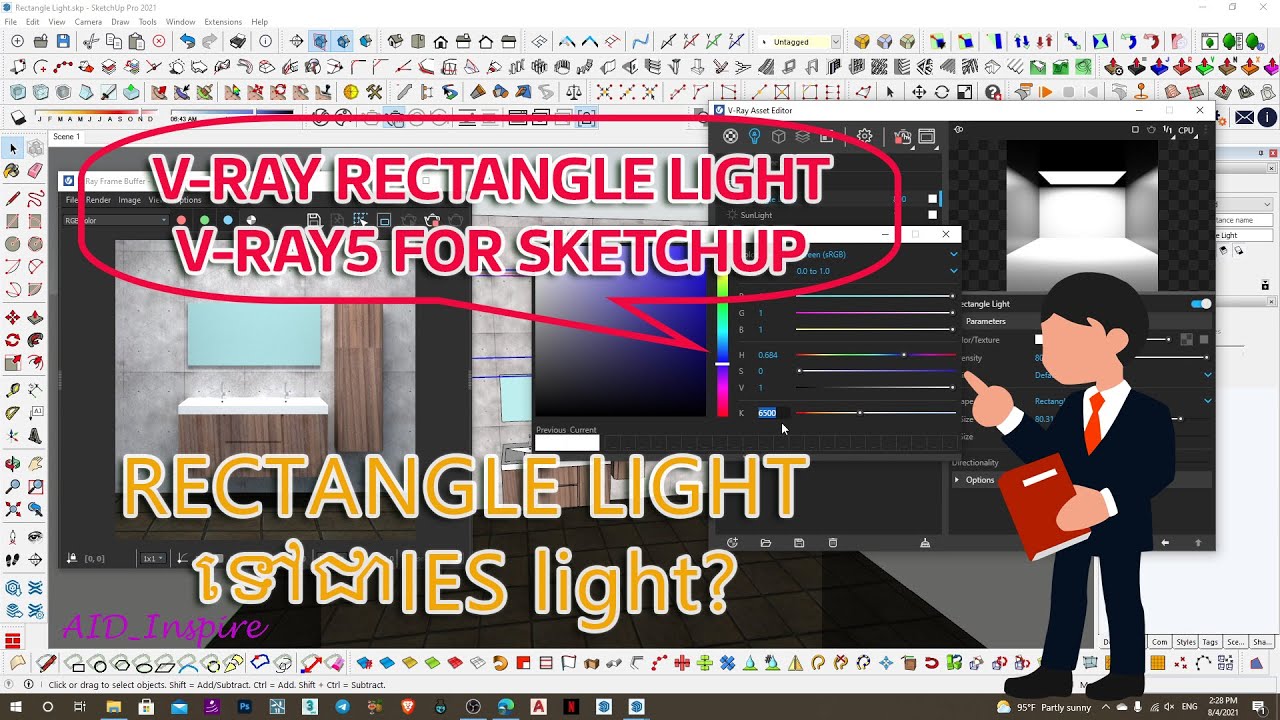Image resolution: width=1280 pixels, height=720 pixels.
Task: Toggle the checkbox above the SunLight row
Action: pos(932,199)
